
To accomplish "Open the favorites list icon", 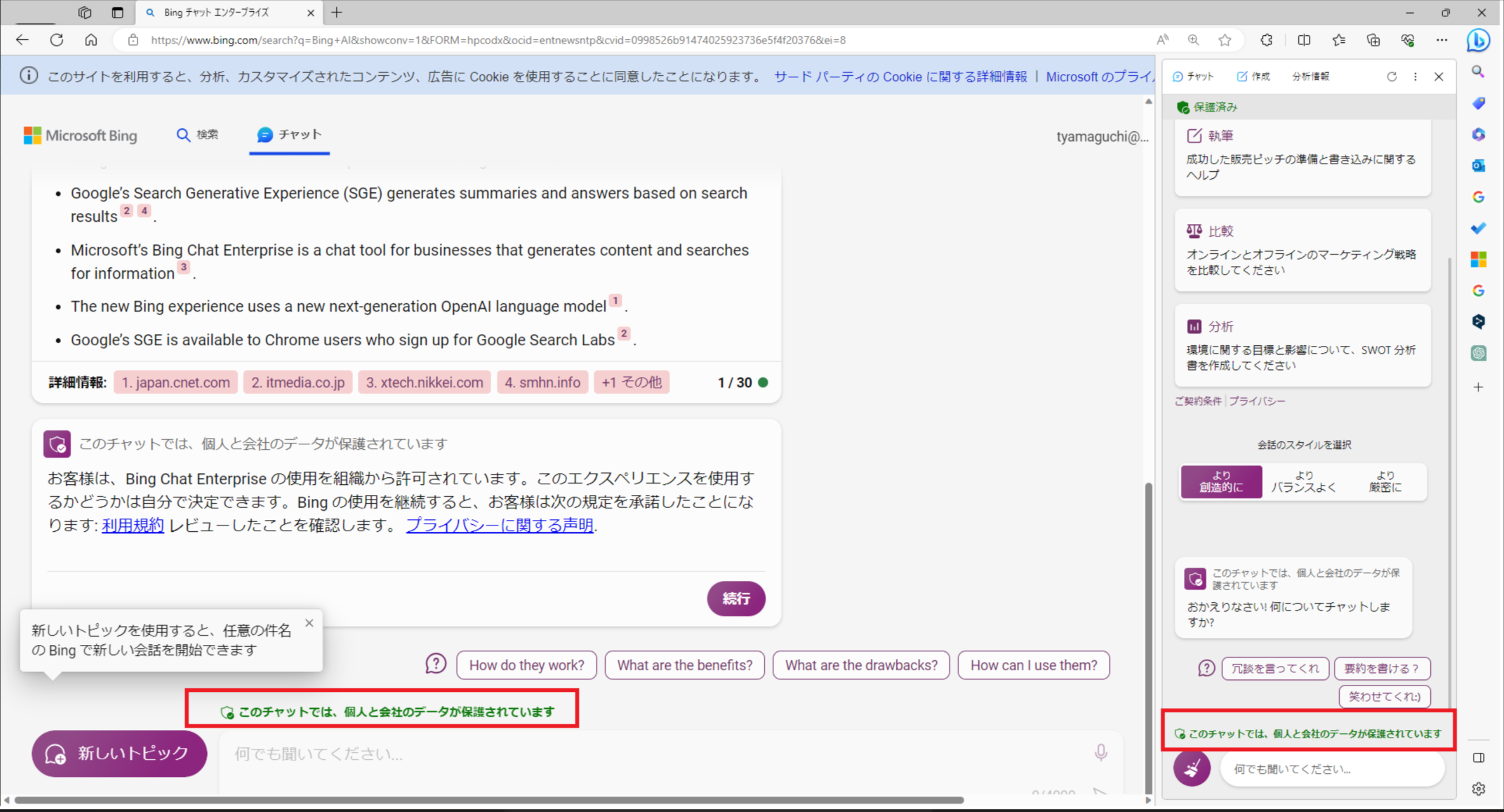I will pyautogui.click(x=1339, y=40).
